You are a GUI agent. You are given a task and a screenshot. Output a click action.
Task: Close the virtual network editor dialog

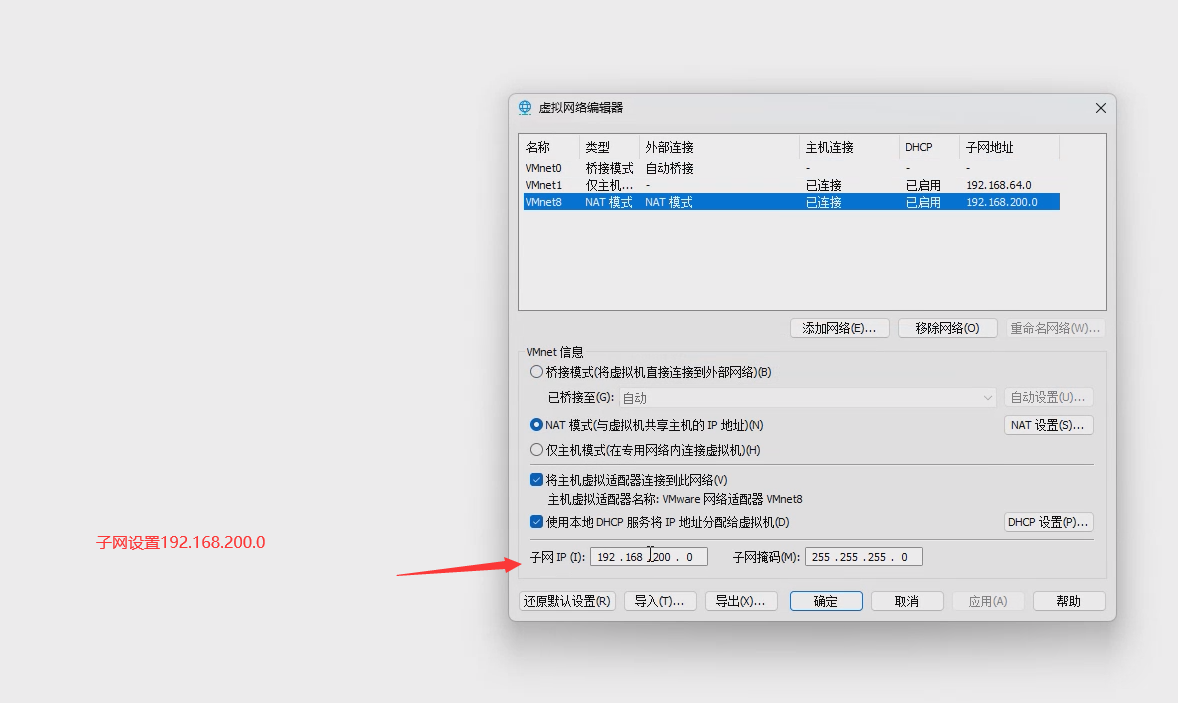click(x=1100, y=108)
